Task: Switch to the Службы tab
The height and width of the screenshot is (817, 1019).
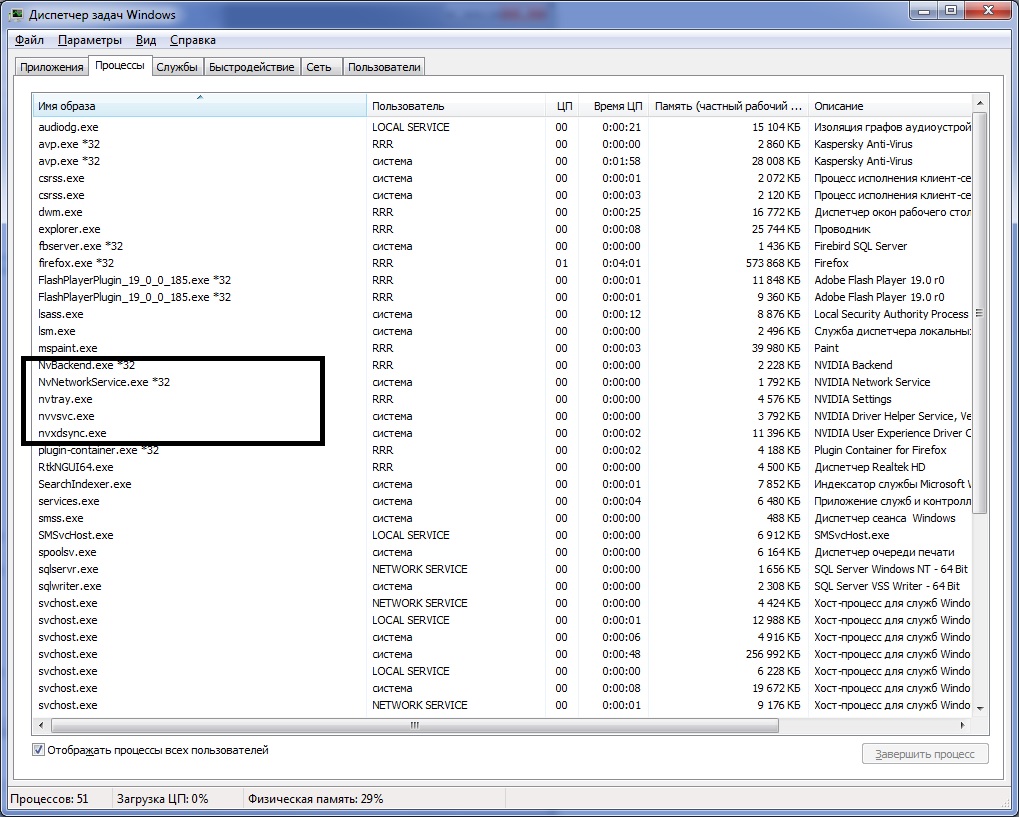Action: click(x=177, y=67)
